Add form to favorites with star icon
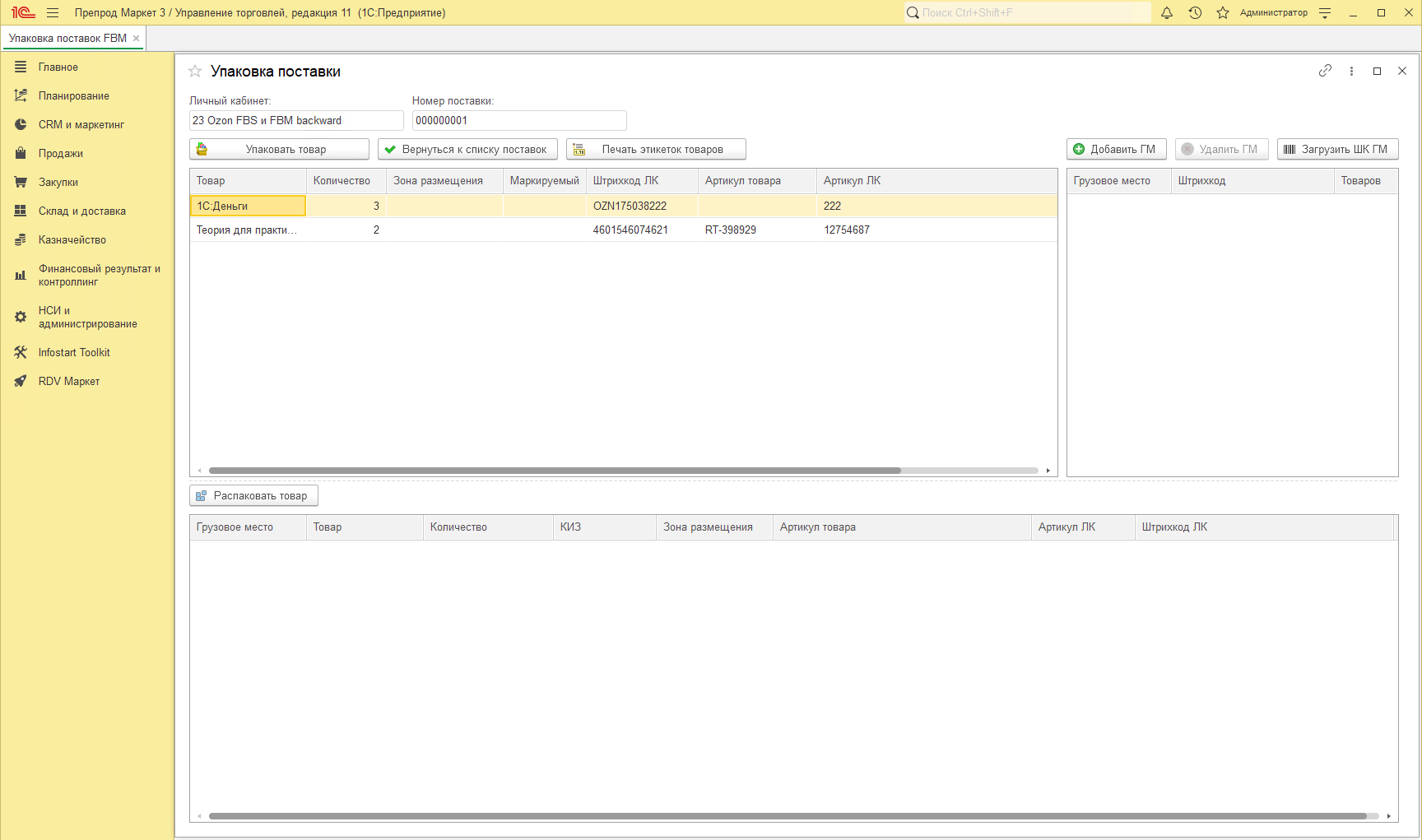This screenshot has width=1422, height=840. click(195, 72)
